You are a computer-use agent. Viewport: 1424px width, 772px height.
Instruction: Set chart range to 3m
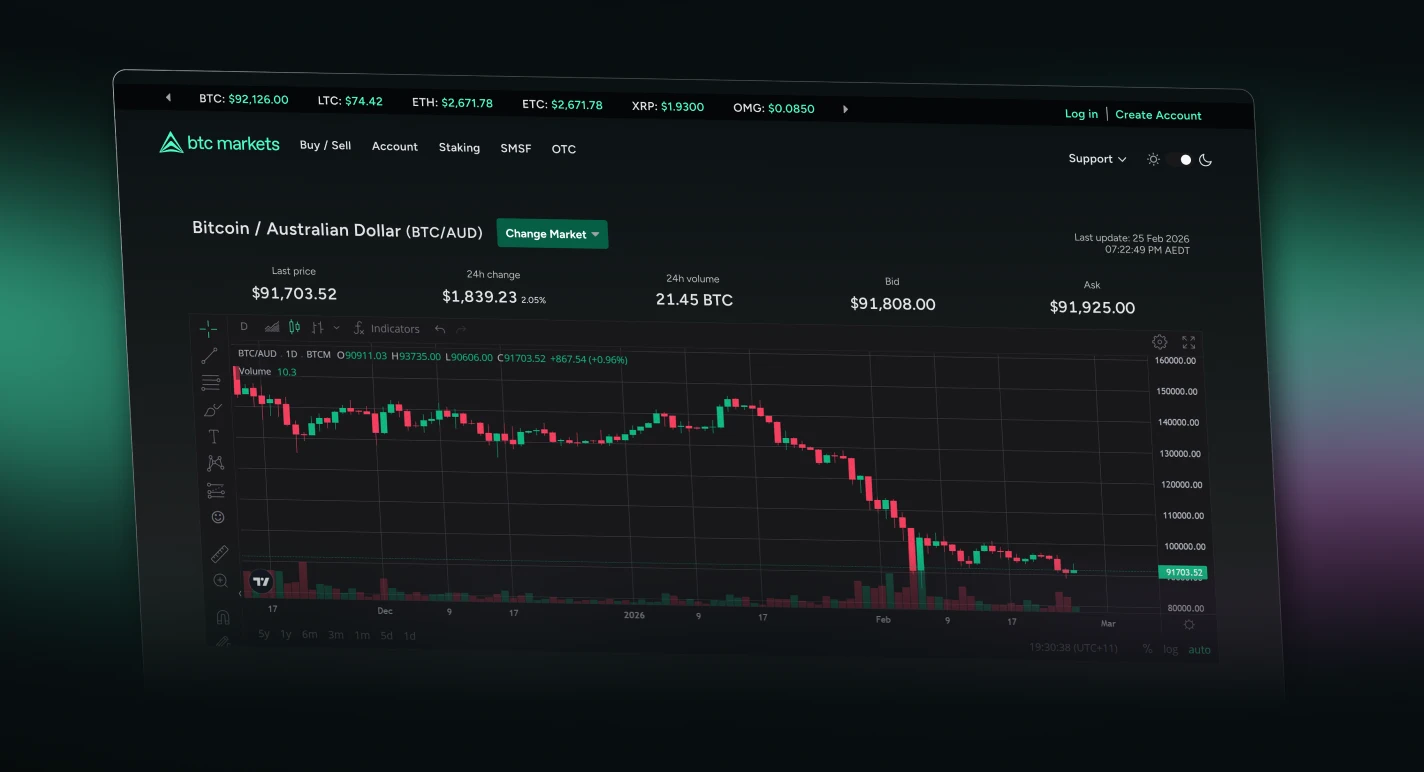336,635
